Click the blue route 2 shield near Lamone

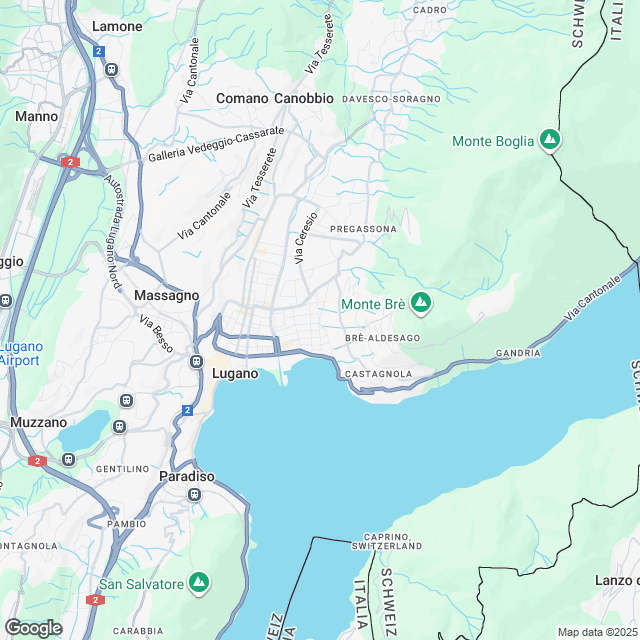point(99,52)
